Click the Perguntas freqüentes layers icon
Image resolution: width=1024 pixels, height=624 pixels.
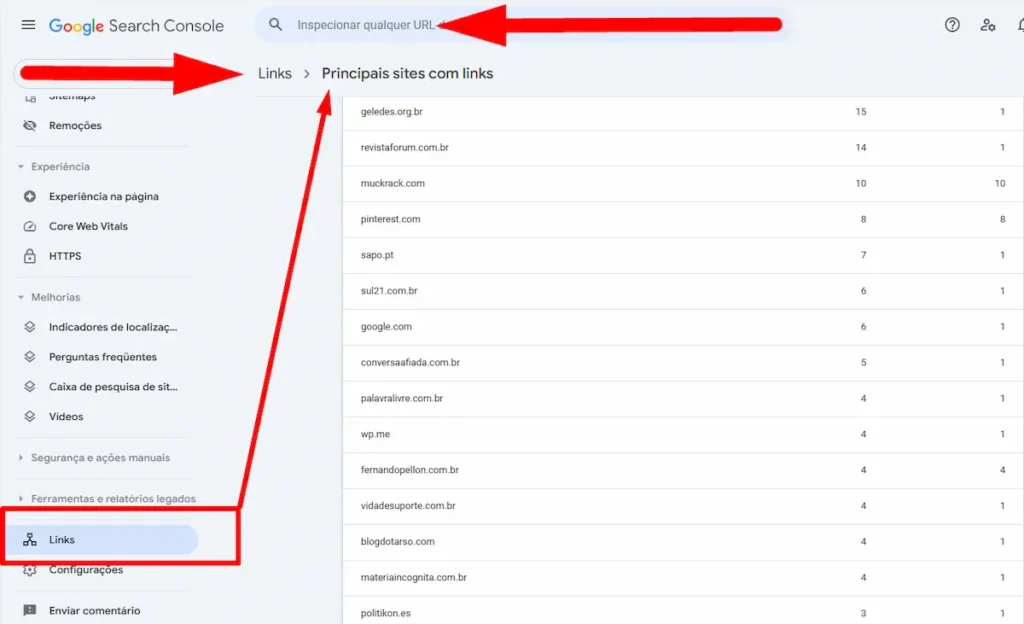[x=30, y=357]
